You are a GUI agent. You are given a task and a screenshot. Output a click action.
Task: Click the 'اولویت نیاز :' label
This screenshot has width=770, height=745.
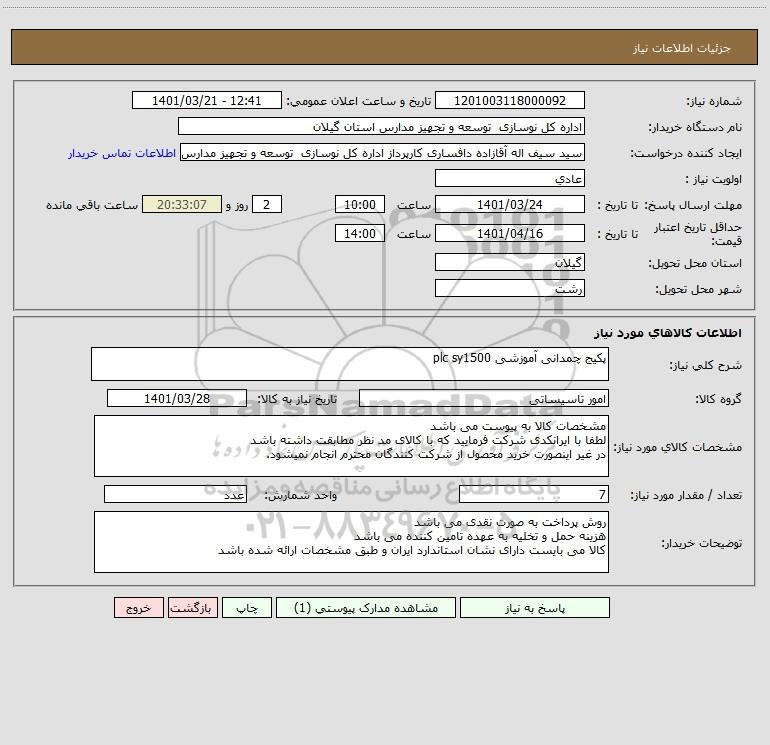pos(714,179)
